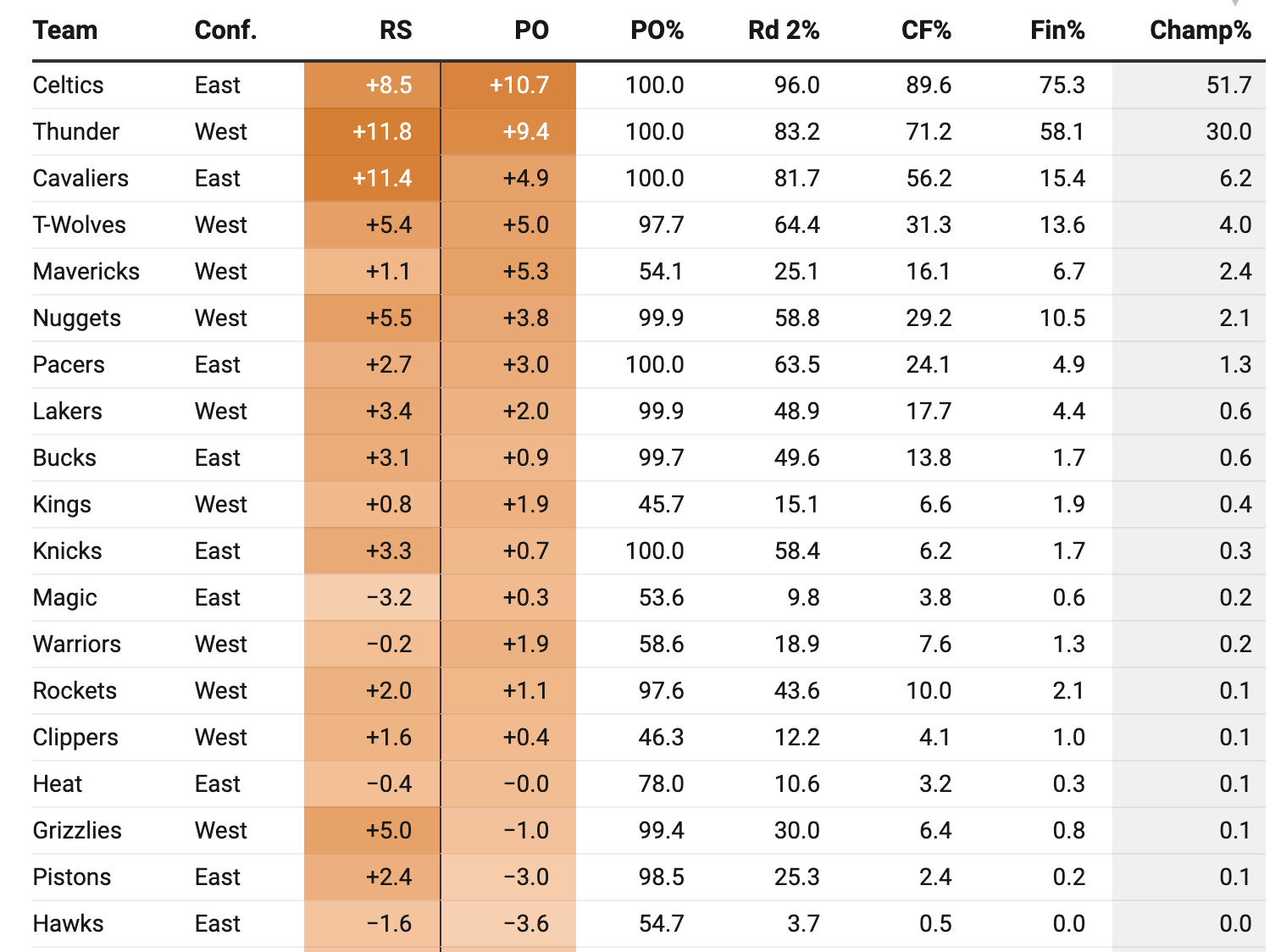Click the Nuggets West conference cell

click(221, 318)
